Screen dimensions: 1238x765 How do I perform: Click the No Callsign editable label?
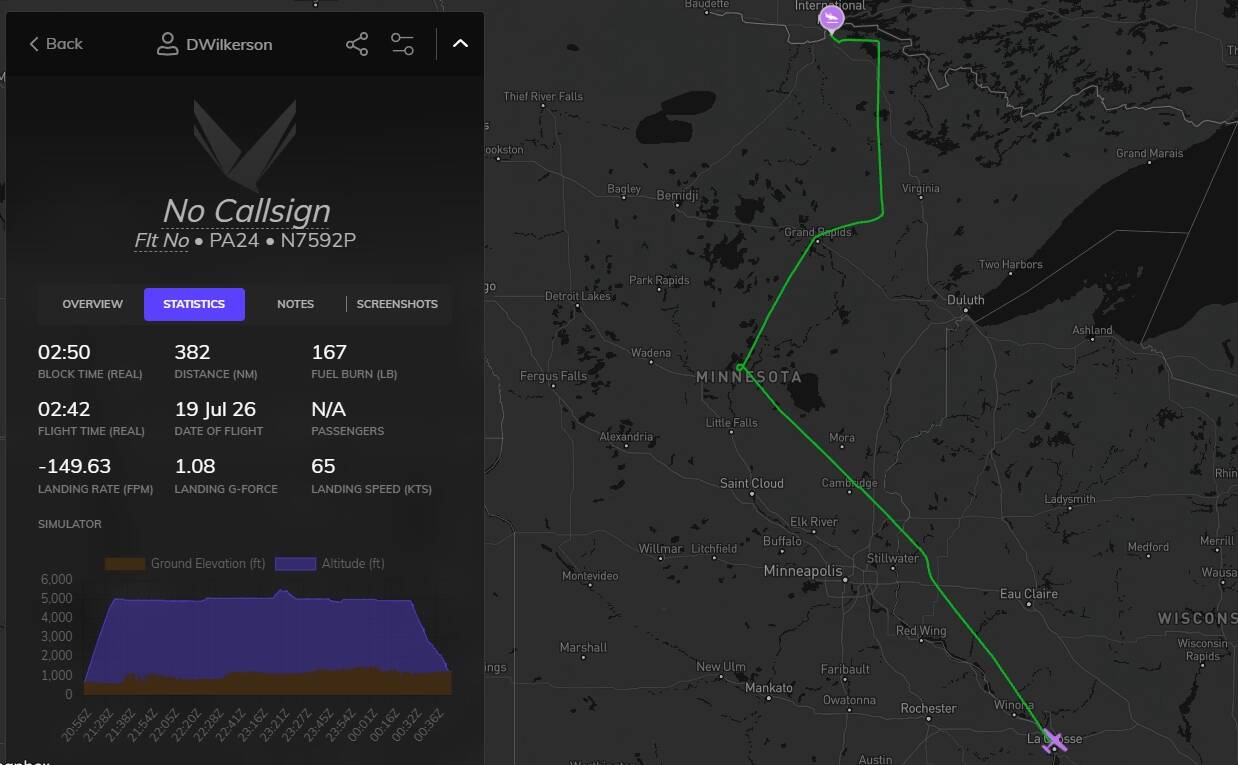(x=246, y=210)
